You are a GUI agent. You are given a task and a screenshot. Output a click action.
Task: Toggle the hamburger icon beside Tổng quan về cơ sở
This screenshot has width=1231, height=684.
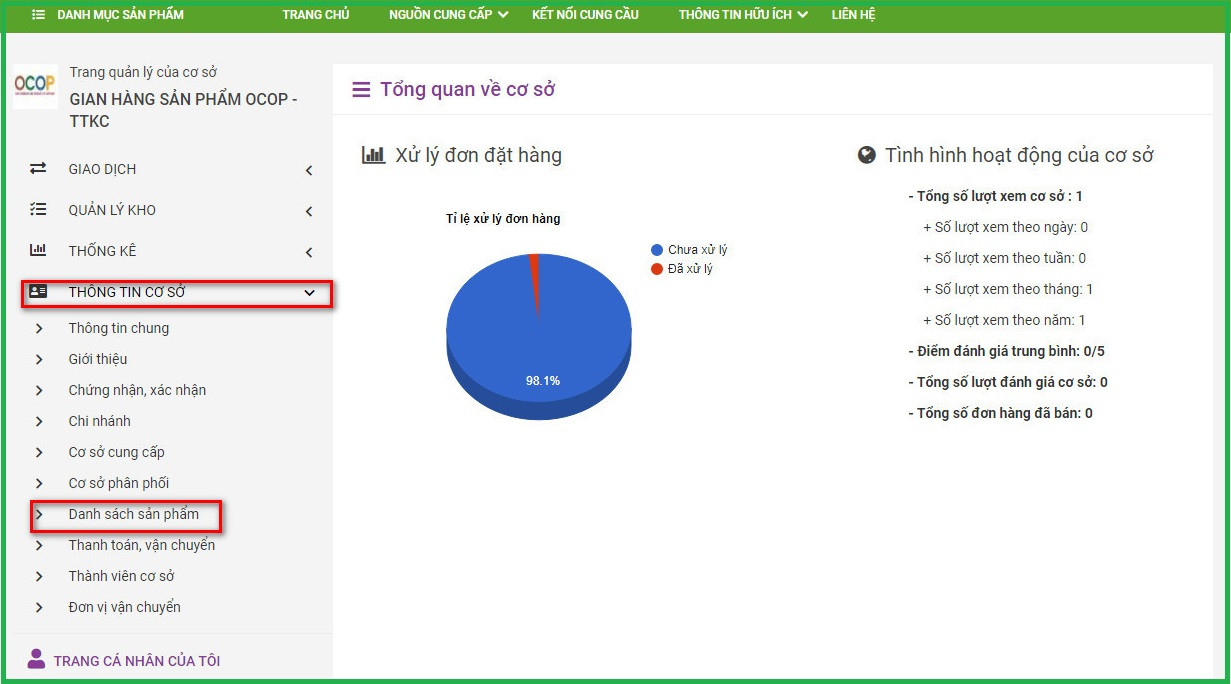pyautogui.click(x=361, y=90)
